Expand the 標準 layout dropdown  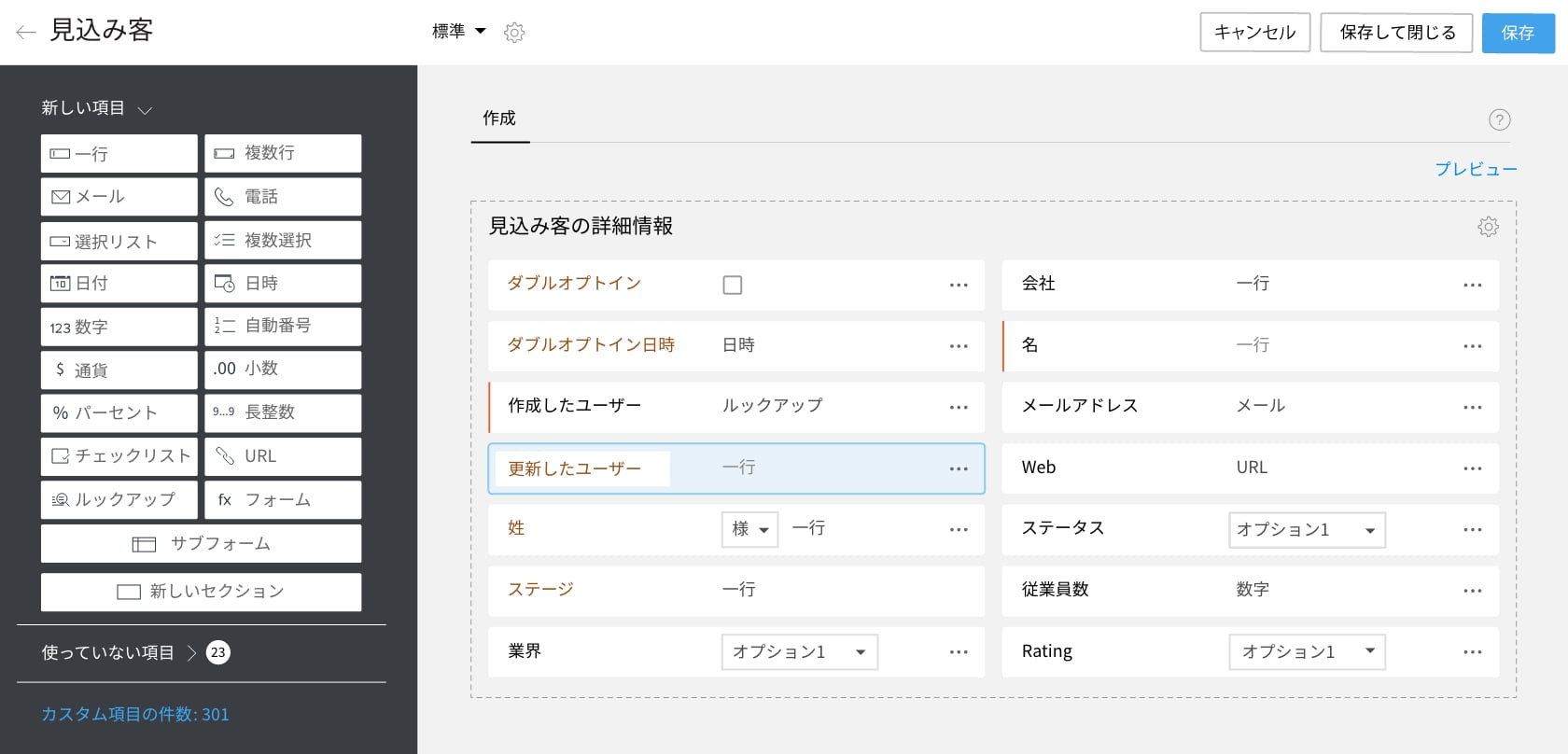click(x=459, y=32)
